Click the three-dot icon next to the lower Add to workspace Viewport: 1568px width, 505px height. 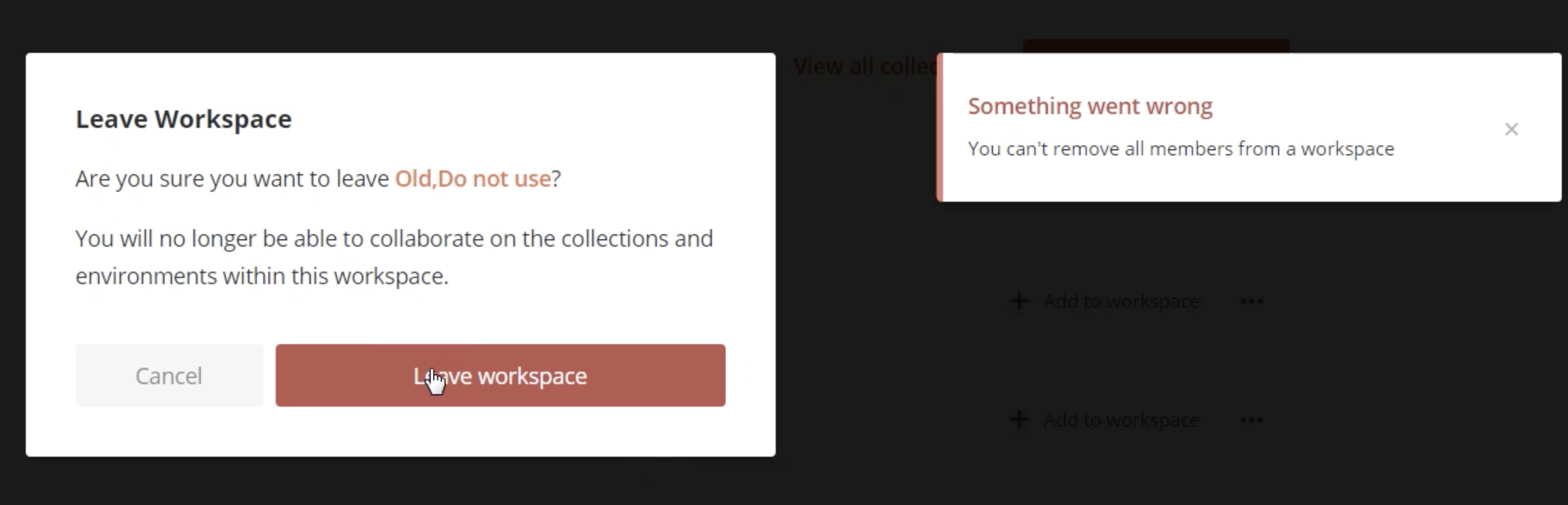click(1251, 419)
